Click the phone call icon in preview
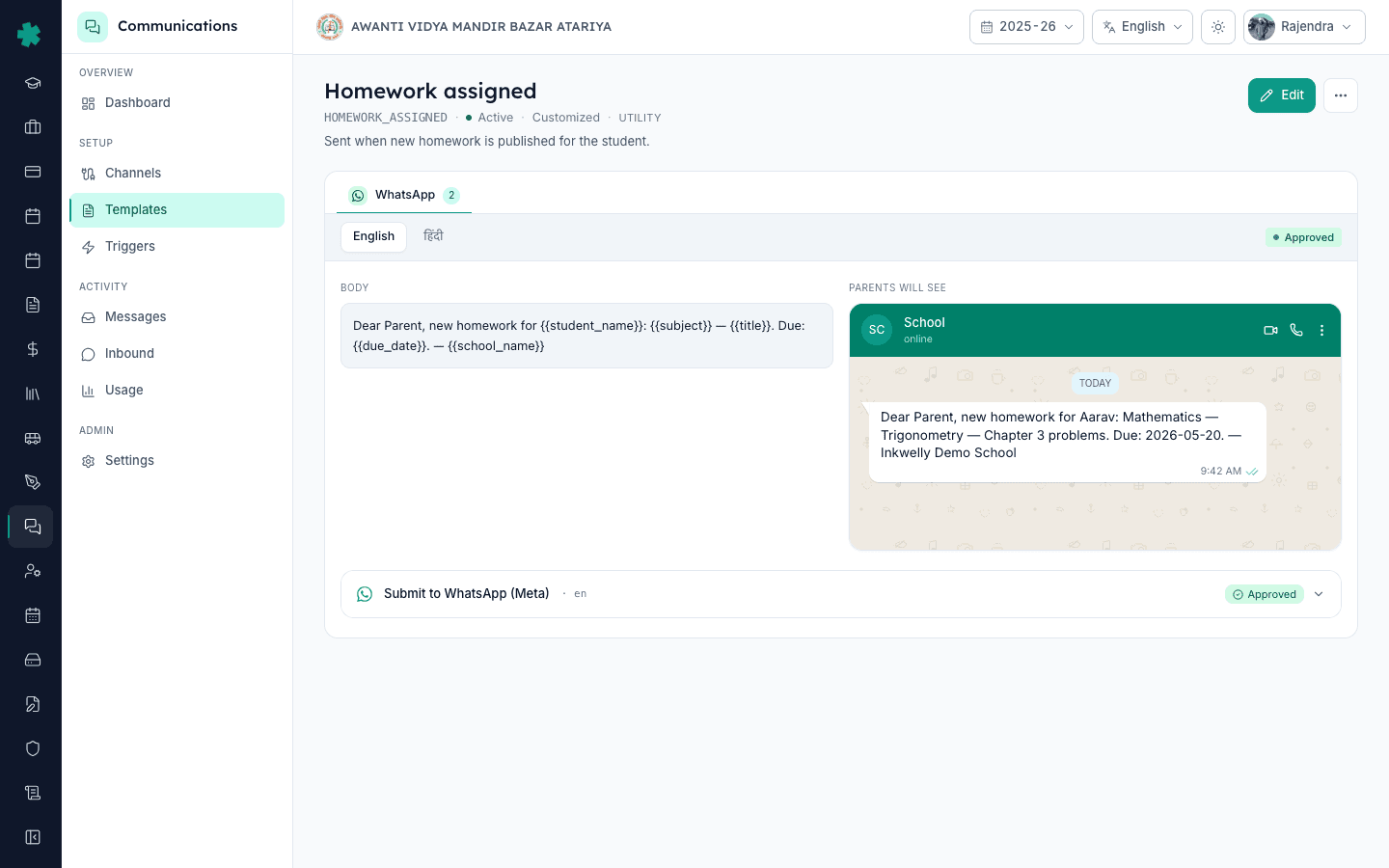 click(1296, 330)
